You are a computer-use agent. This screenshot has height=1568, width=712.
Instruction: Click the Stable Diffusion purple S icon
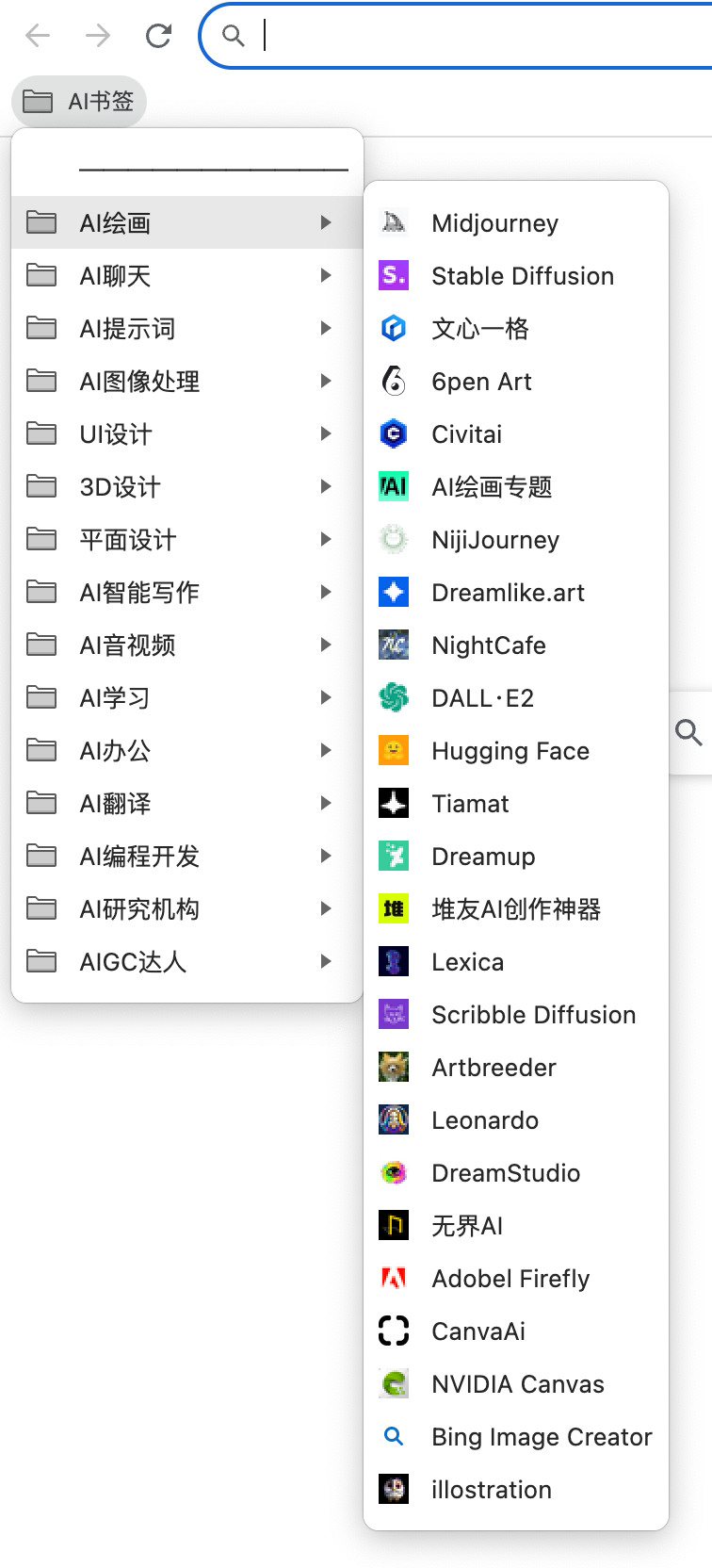click(x=394, y=275)
